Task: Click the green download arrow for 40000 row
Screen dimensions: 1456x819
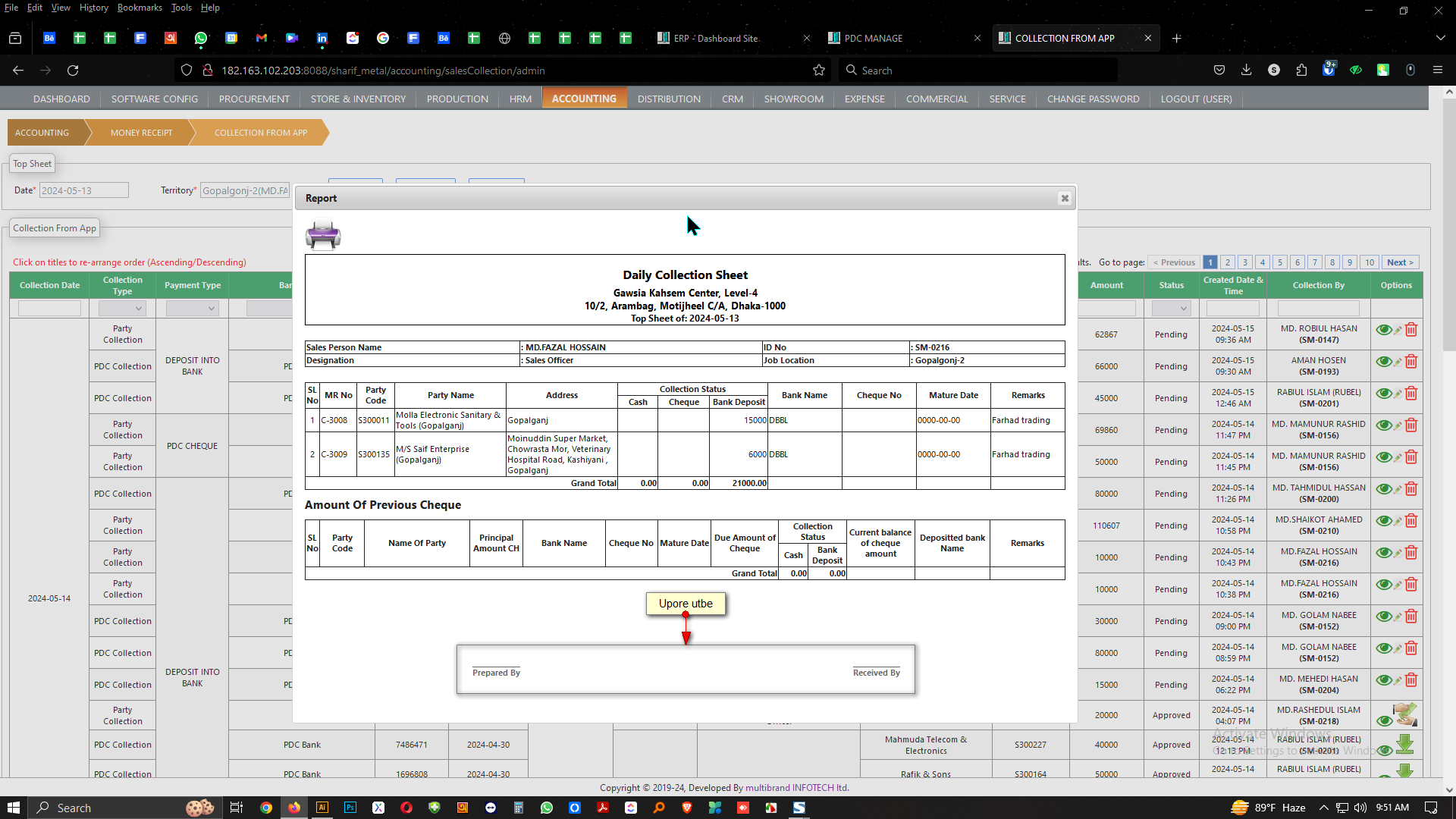Action: 1404,744
